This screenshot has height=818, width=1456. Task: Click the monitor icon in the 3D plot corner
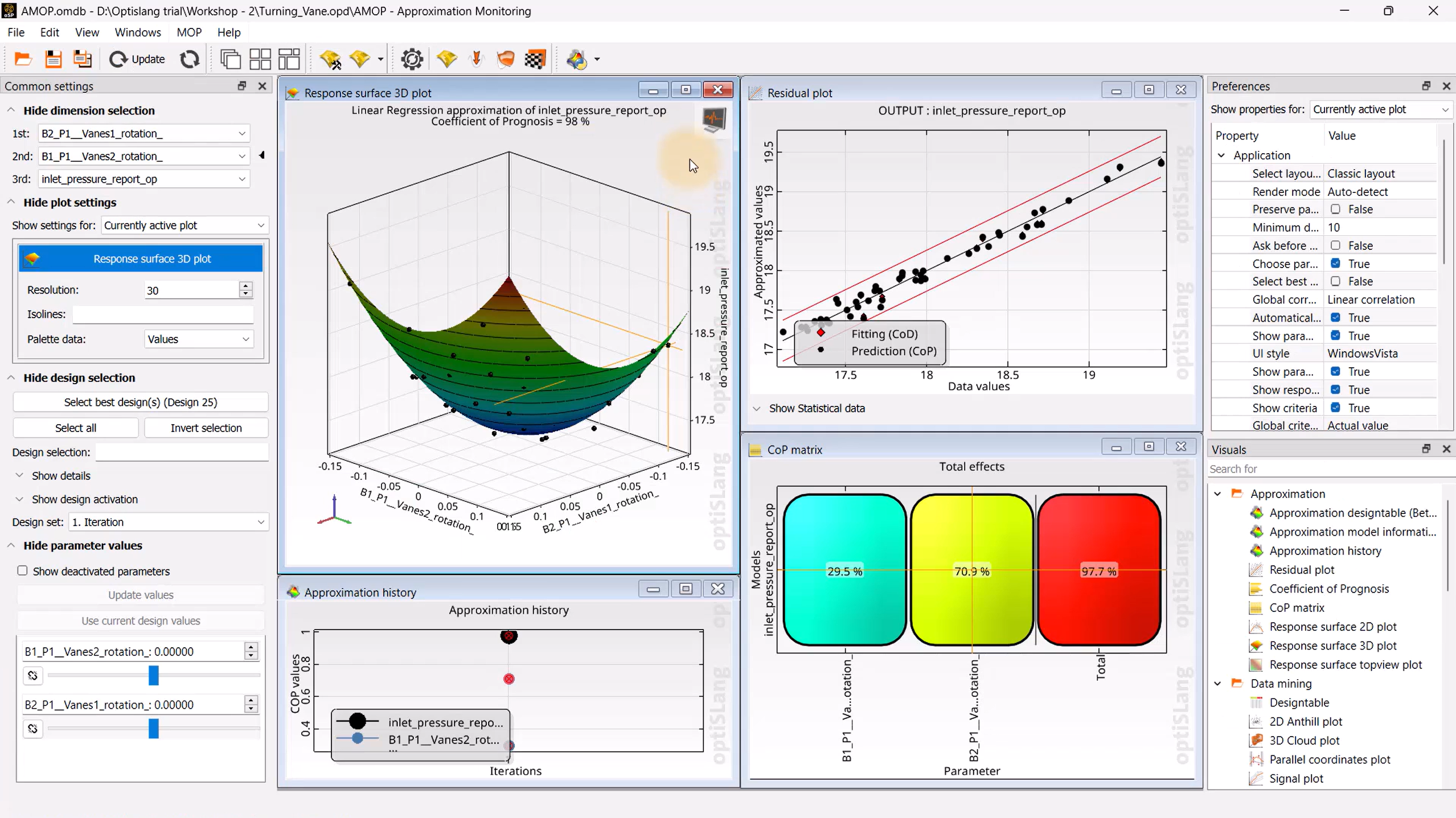pyautogui.click(x=714, y=120)
